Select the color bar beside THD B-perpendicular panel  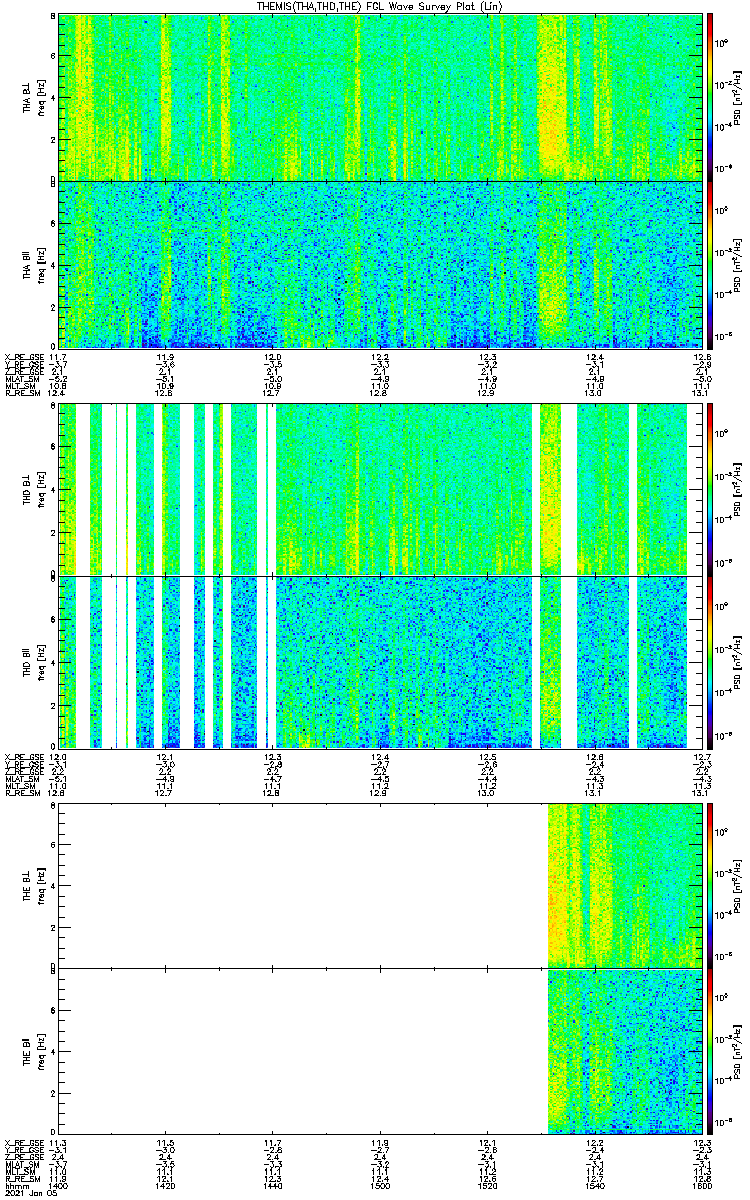click(x=710, y=489)
